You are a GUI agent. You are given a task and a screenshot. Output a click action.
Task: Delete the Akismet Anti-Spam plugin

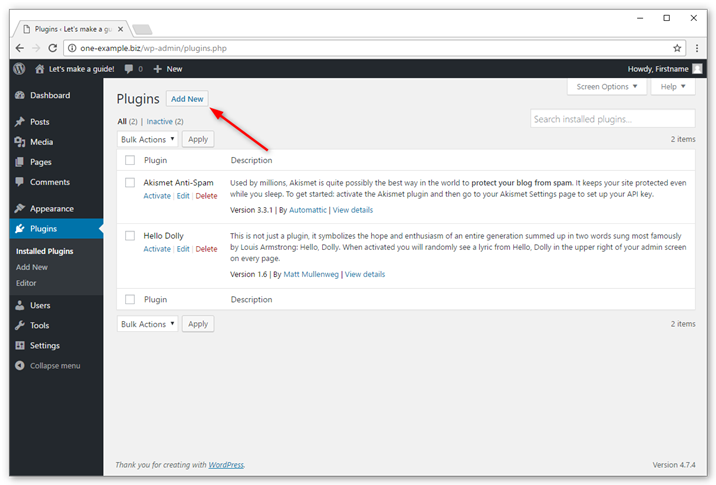(206, 195)
